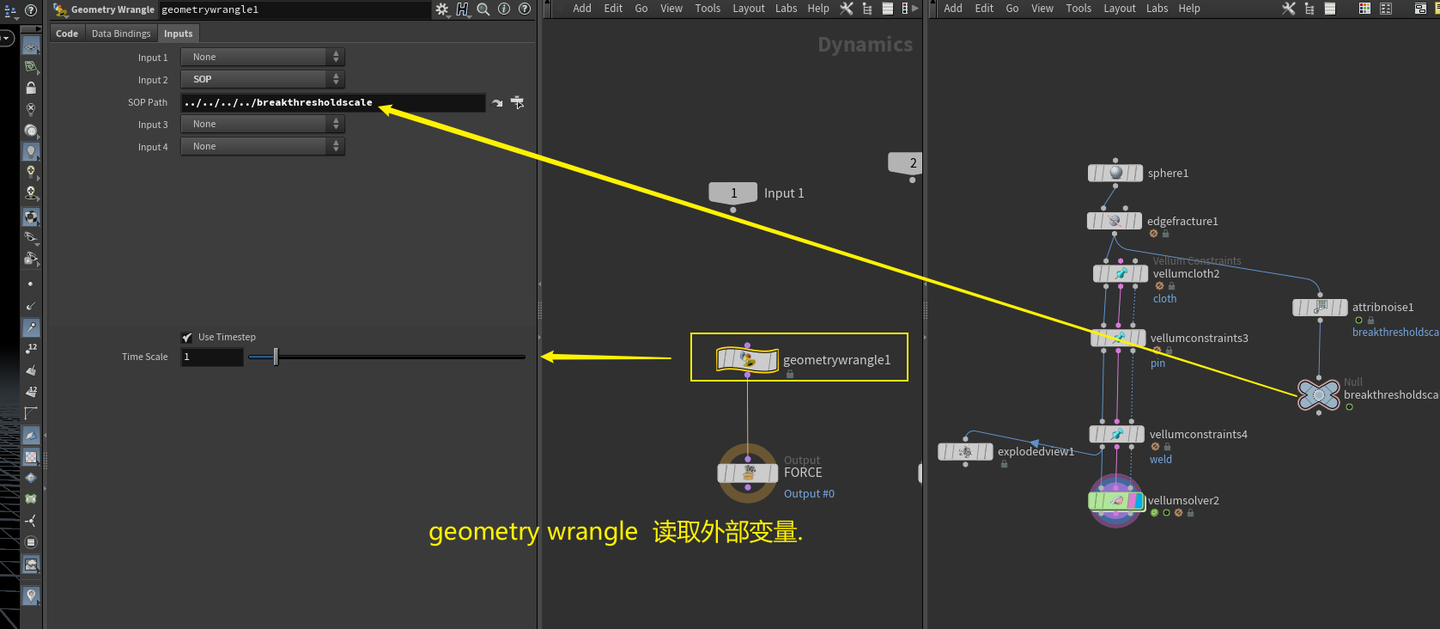Select the vellumconstraints4 node
Screen dimensions: 1440x629
click(x=1117, y=434)
